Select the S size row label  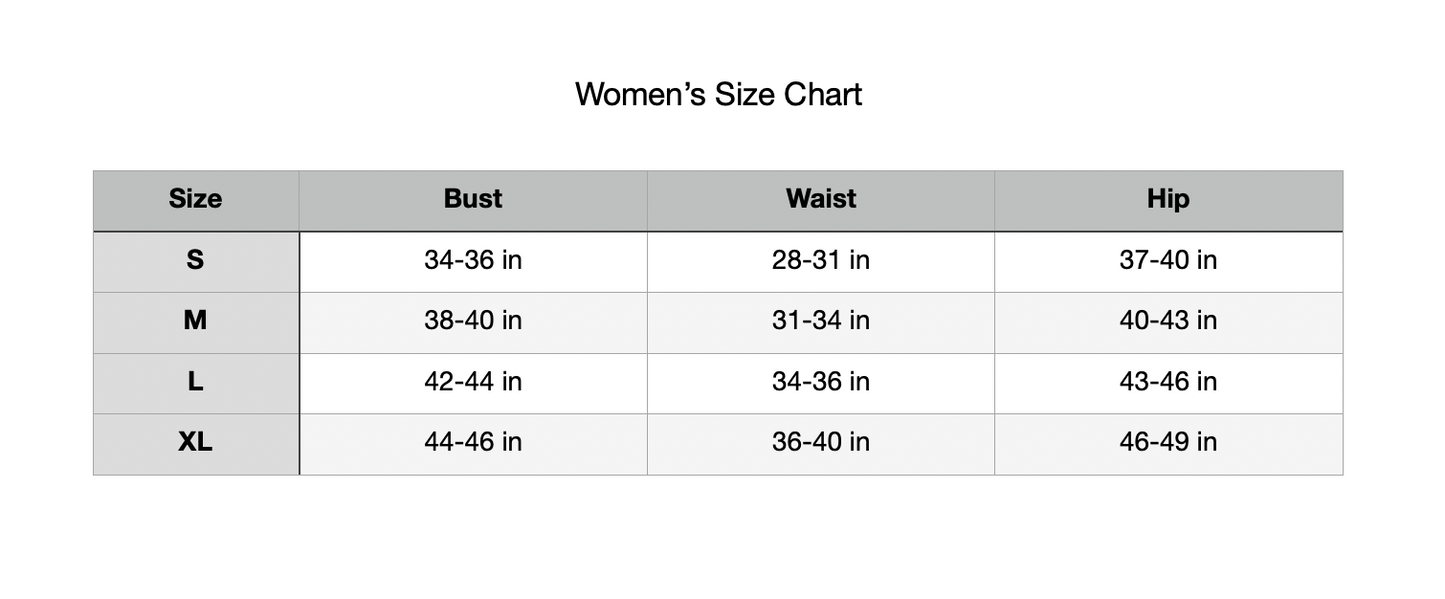[195, 260]
